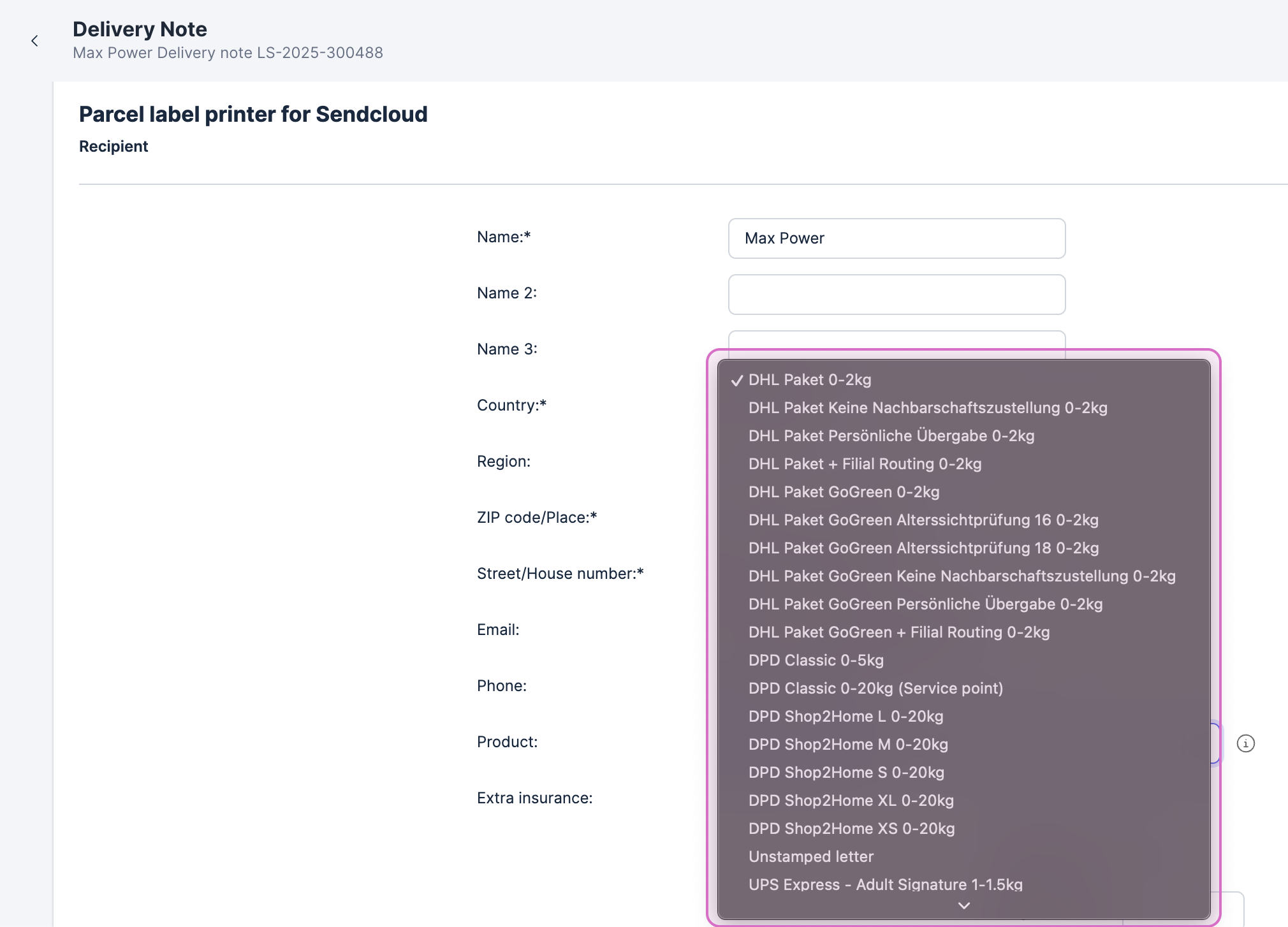Focus the Name 2 text field
The image size is (1288, 927).
coord(896,295)
